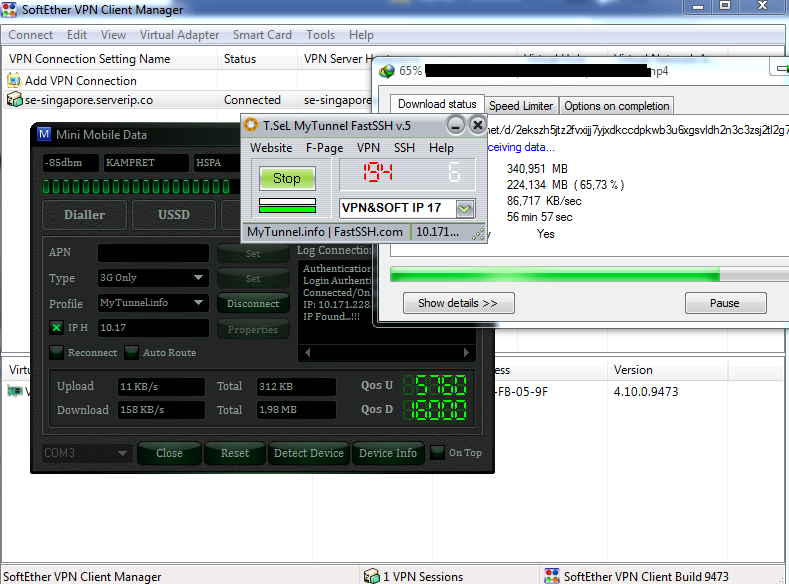Click the Set button next to APN
Viewport: 789px width, 584px height.
pos(253,254)
